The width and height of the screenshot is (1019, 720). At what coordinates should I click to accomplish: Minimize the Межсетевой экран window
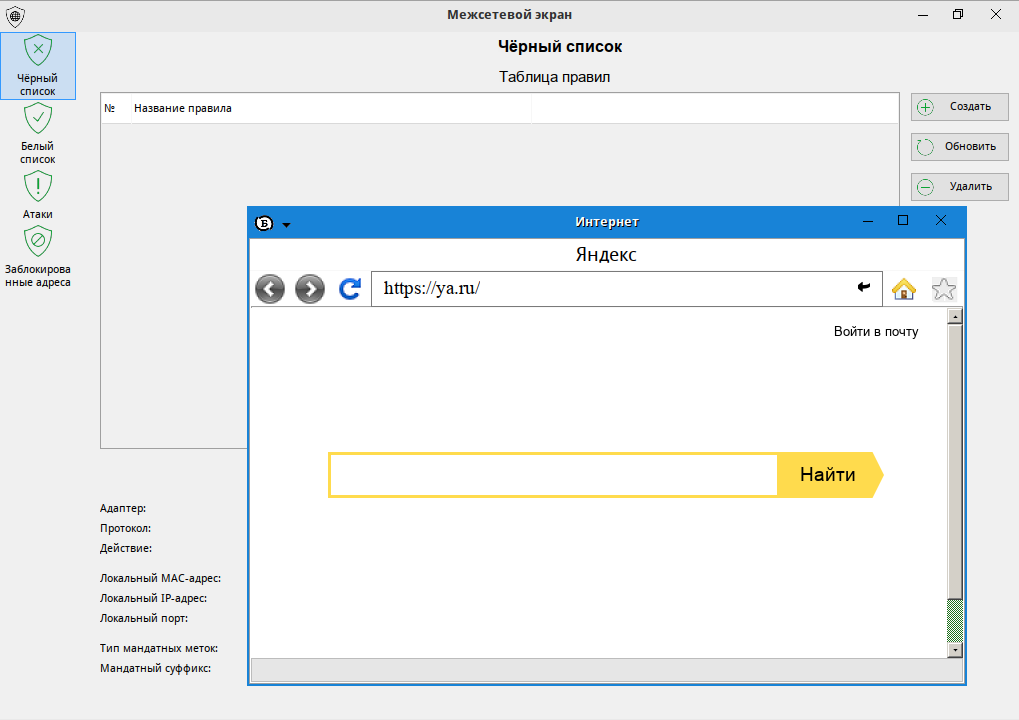pos(923,15)
